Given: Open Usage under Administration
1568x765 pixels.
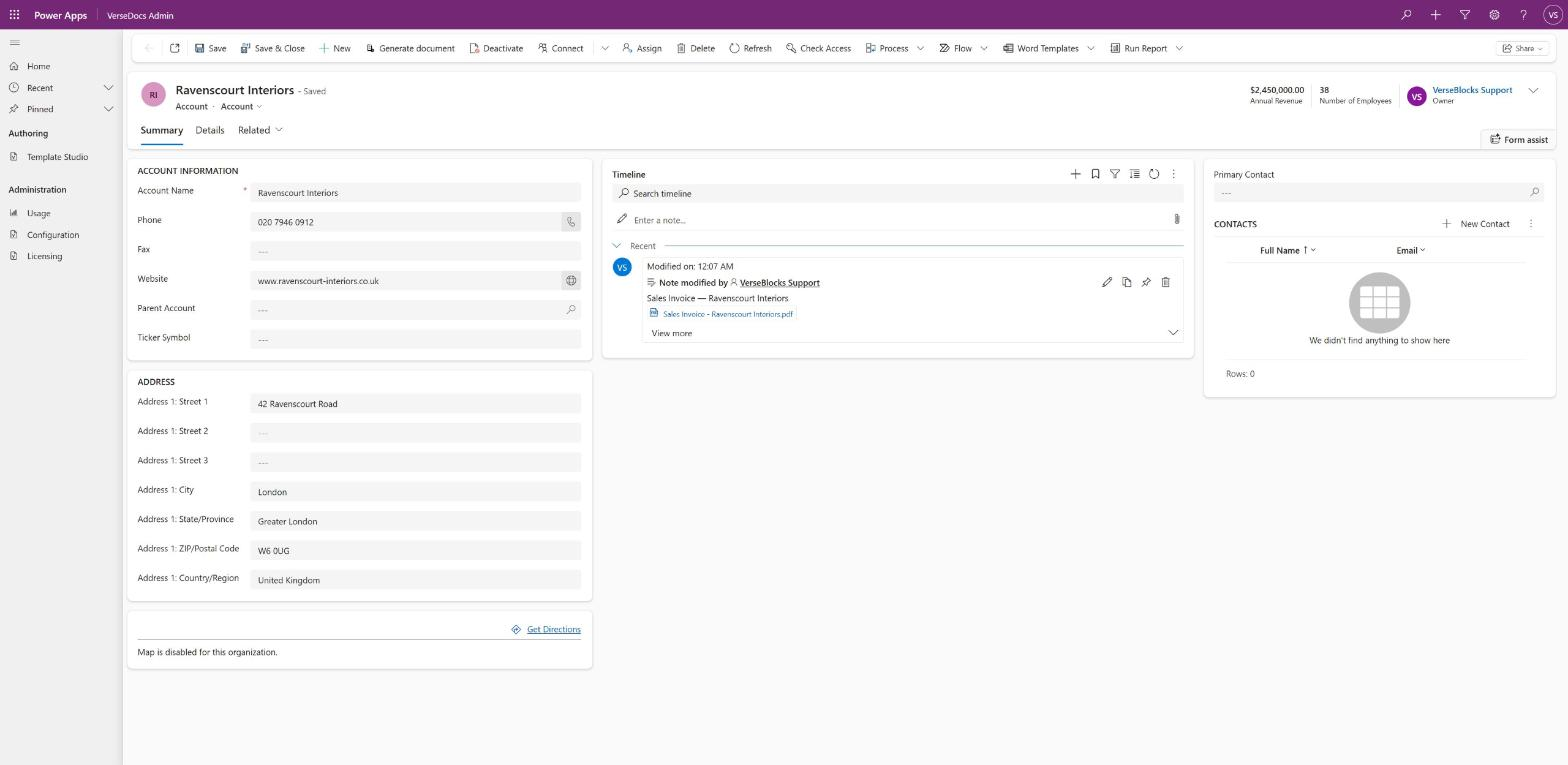Looking at the screenshot, I should point(38,213).
